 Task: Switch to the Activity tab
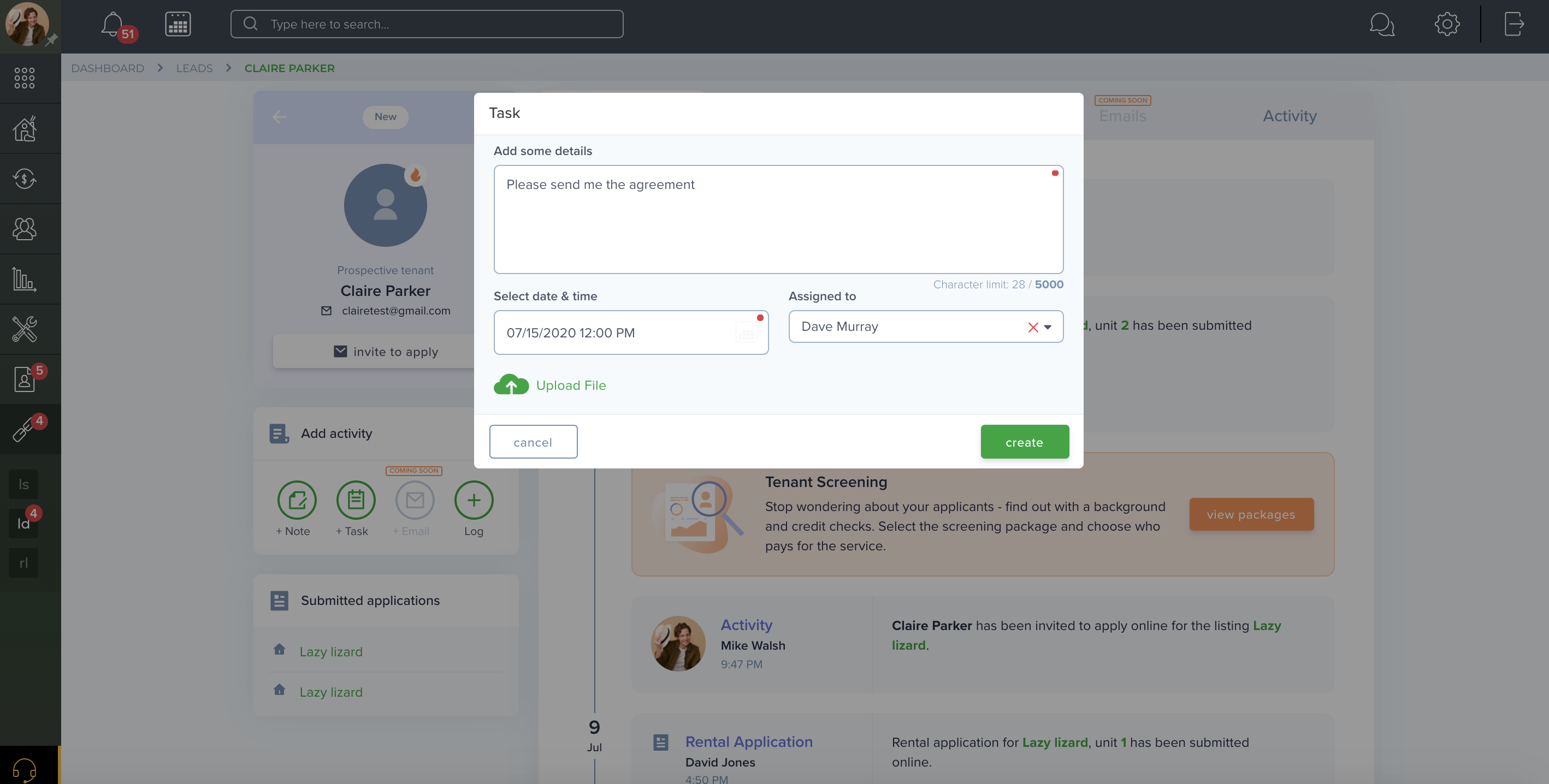pos(1289,116)
